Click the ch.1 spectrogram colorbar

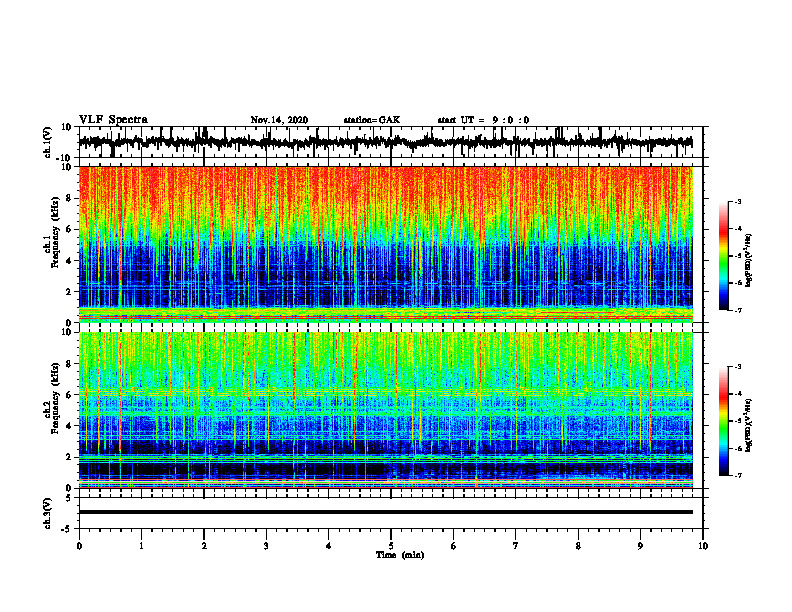pos(723,256)
